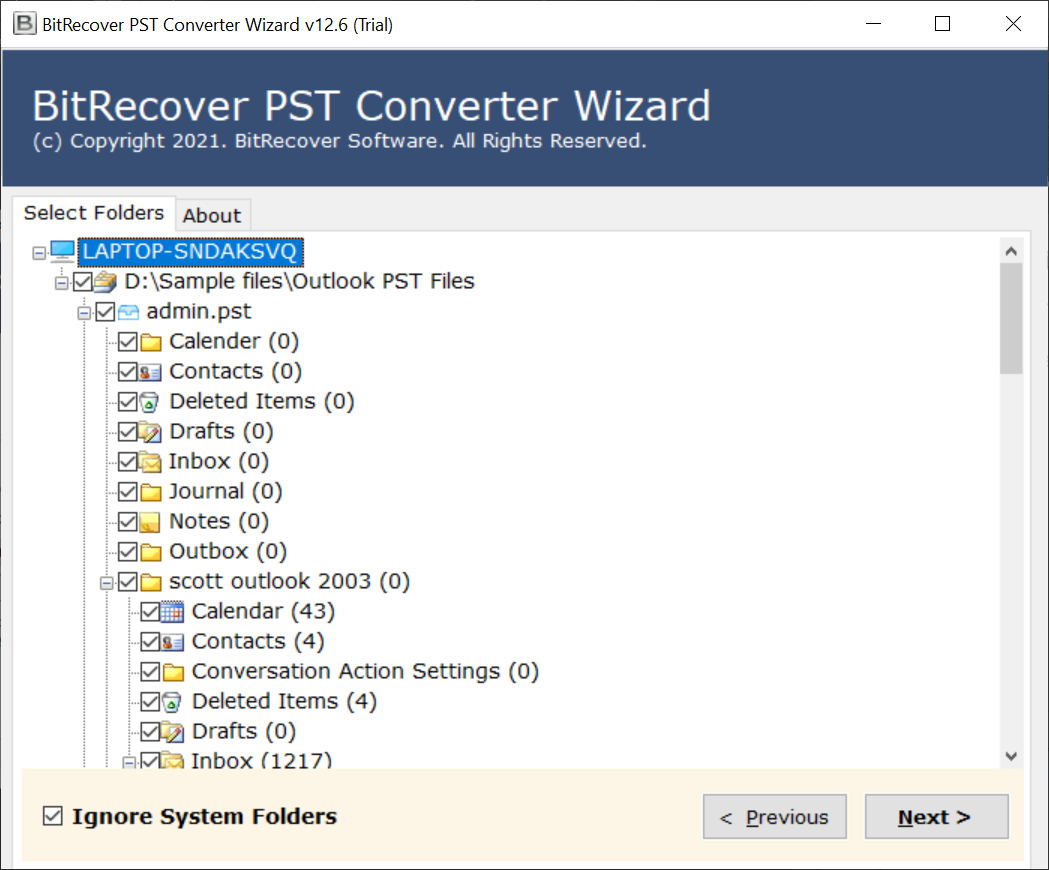
Task: Click the folder icon for D:\Sample files path
Action: tap(105, 282)
